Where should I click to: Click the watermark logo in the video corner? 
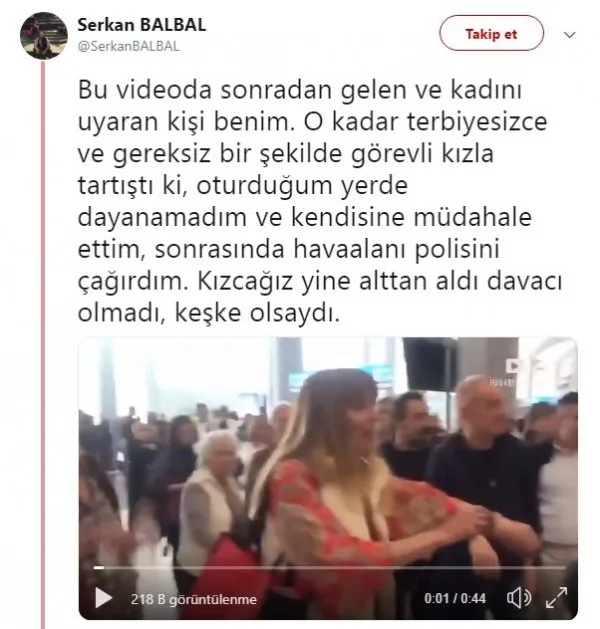click(513, 366)
